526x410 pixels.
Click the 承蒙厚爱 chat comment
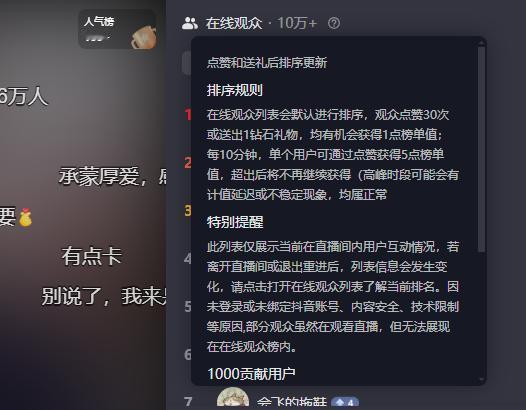point(112,176)
